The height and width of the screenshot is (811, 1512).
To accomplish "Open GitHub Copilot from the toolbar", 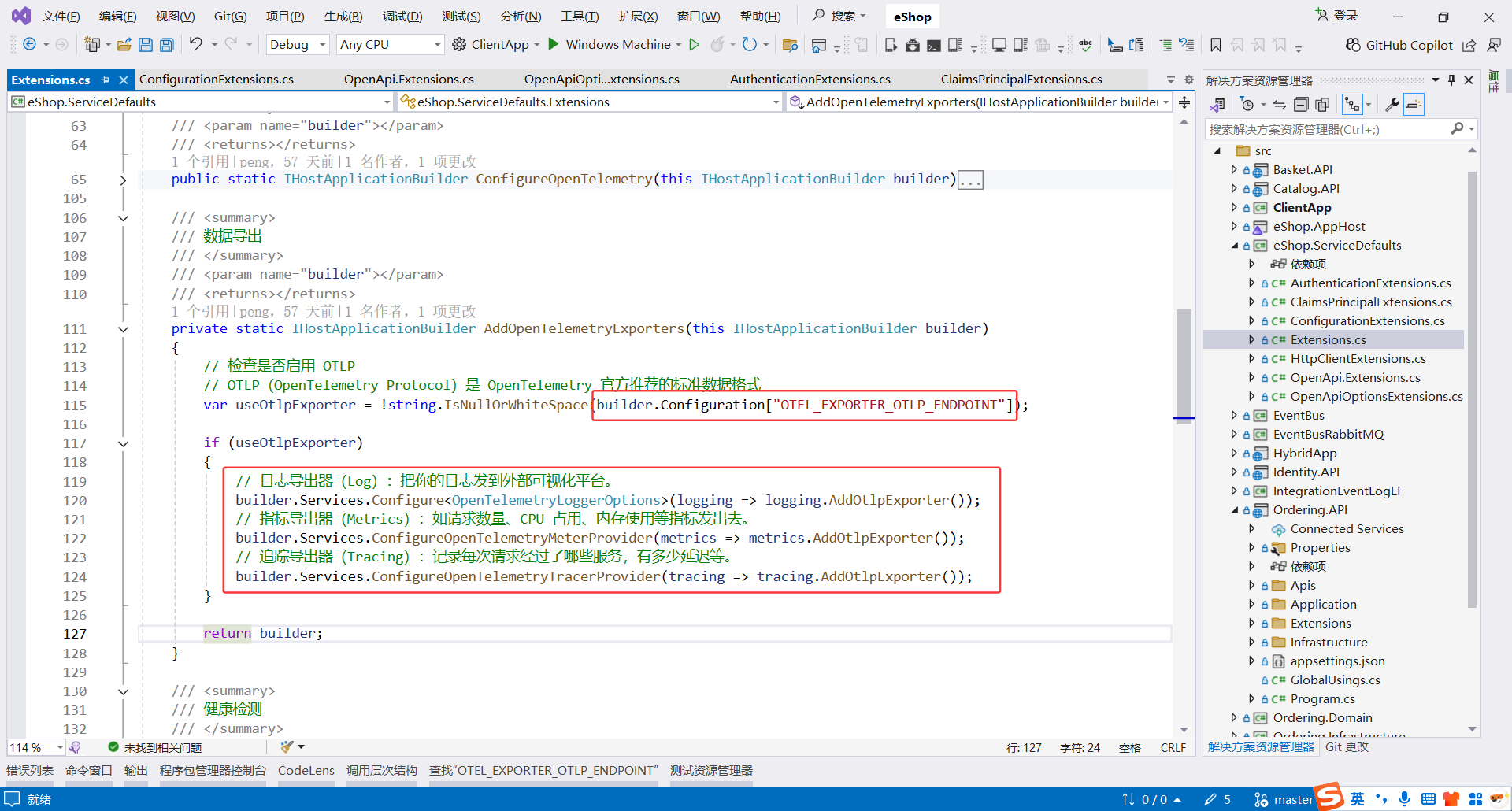I will [x=1399, y=45].
